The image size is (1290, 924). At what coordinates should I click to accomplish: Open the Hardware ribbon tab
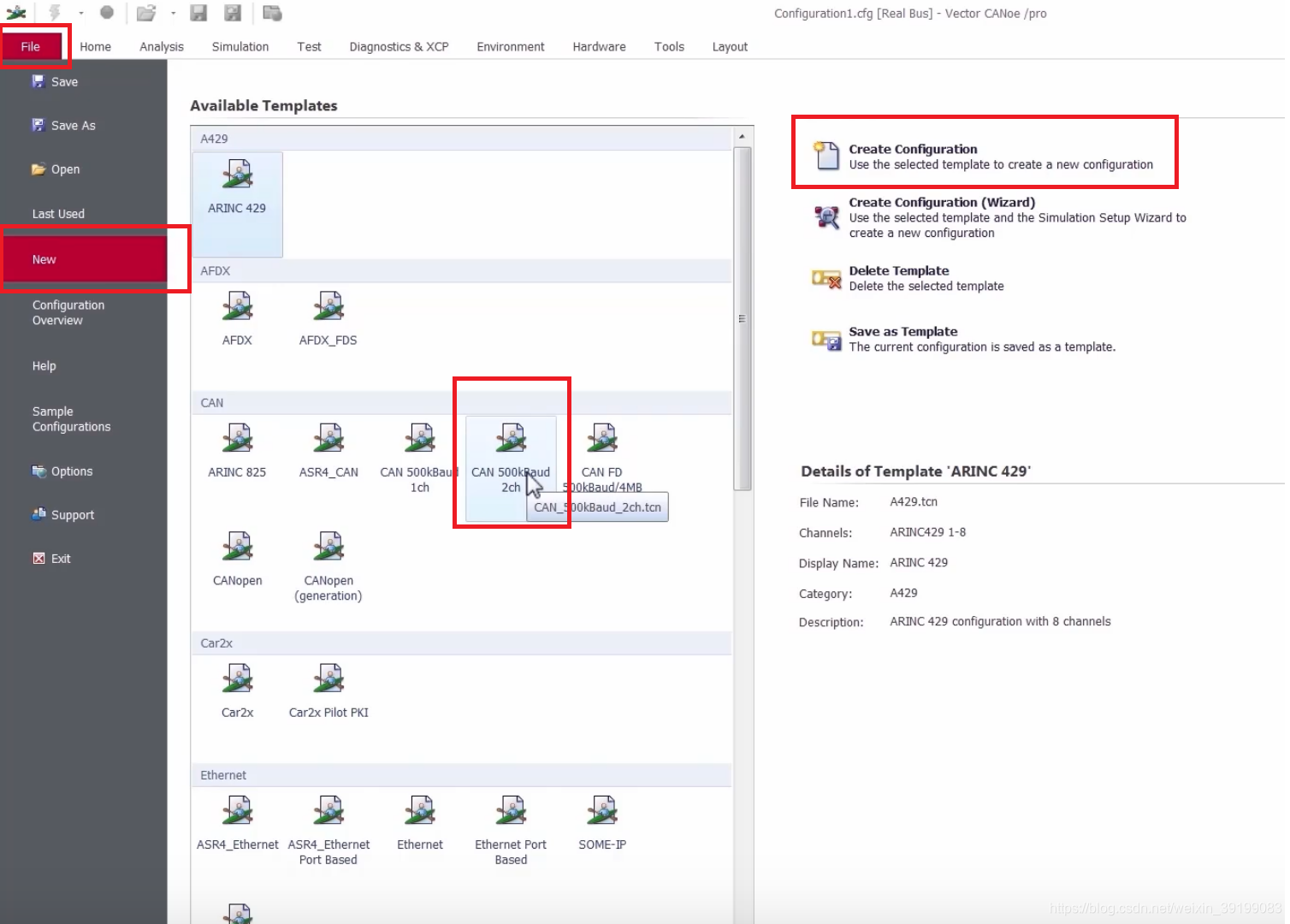(599, 47)
